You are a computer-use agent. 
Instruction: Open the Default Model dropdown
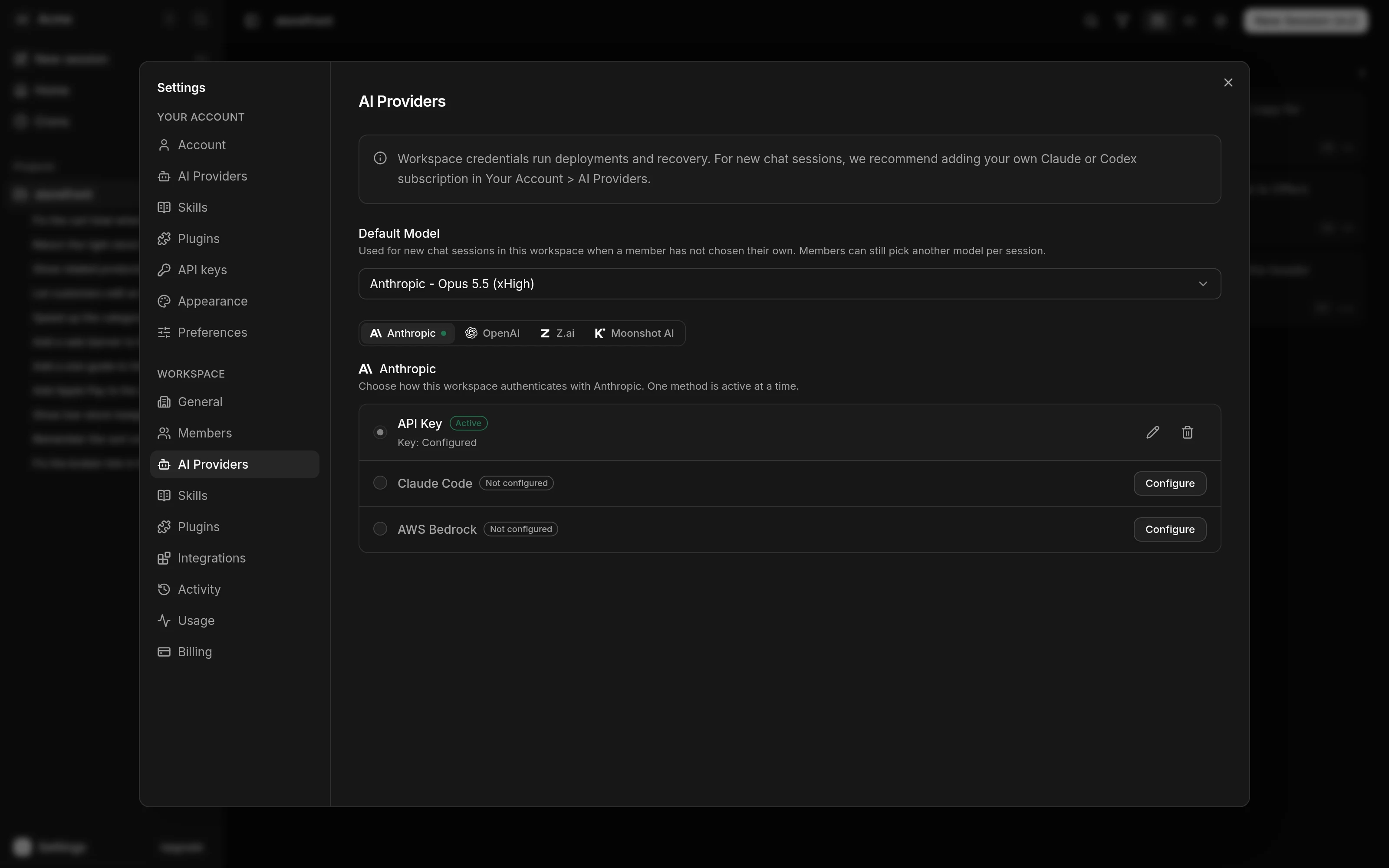[789, 283]
